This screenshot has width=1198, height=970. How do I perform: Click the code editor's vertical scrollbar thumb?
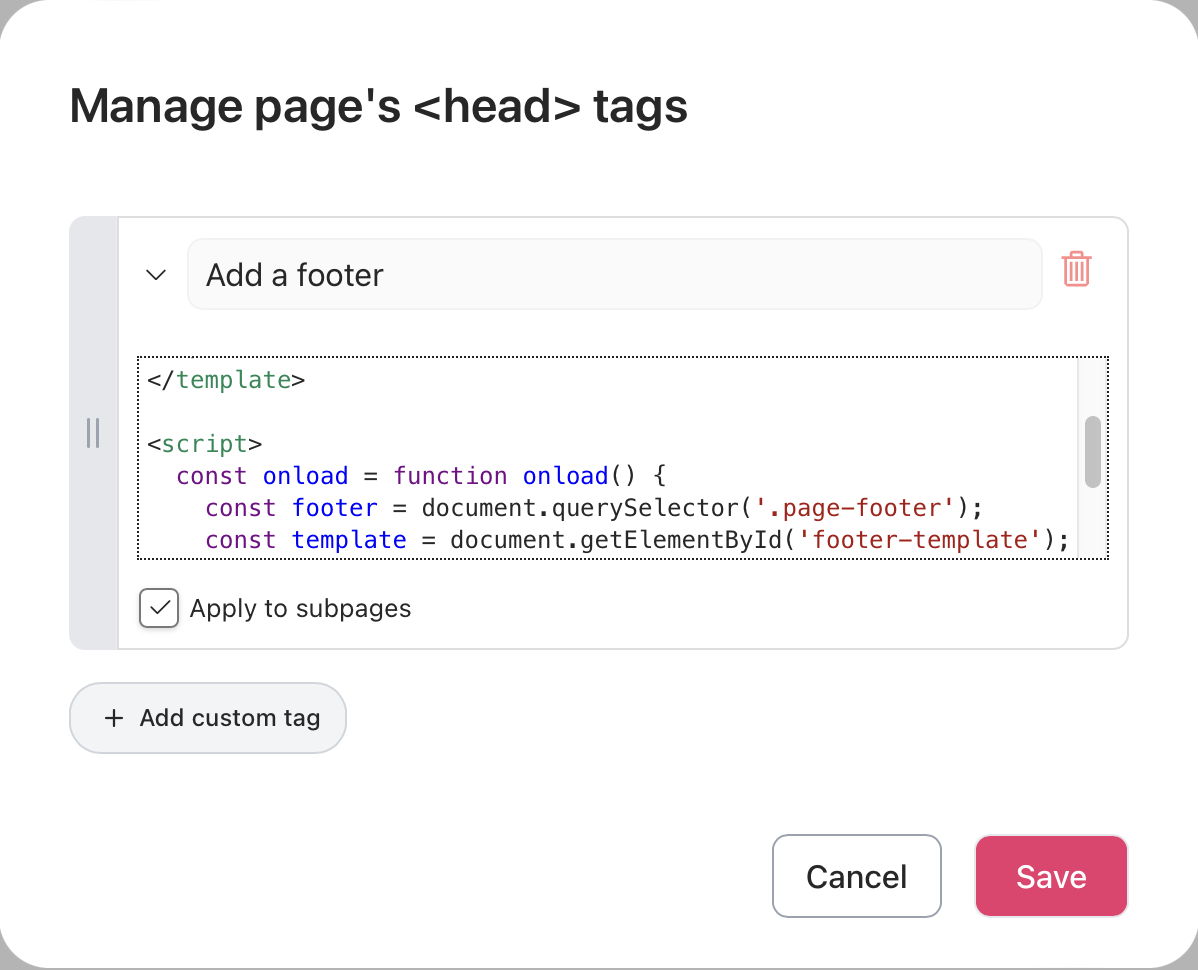click(x=1092, y=452)
